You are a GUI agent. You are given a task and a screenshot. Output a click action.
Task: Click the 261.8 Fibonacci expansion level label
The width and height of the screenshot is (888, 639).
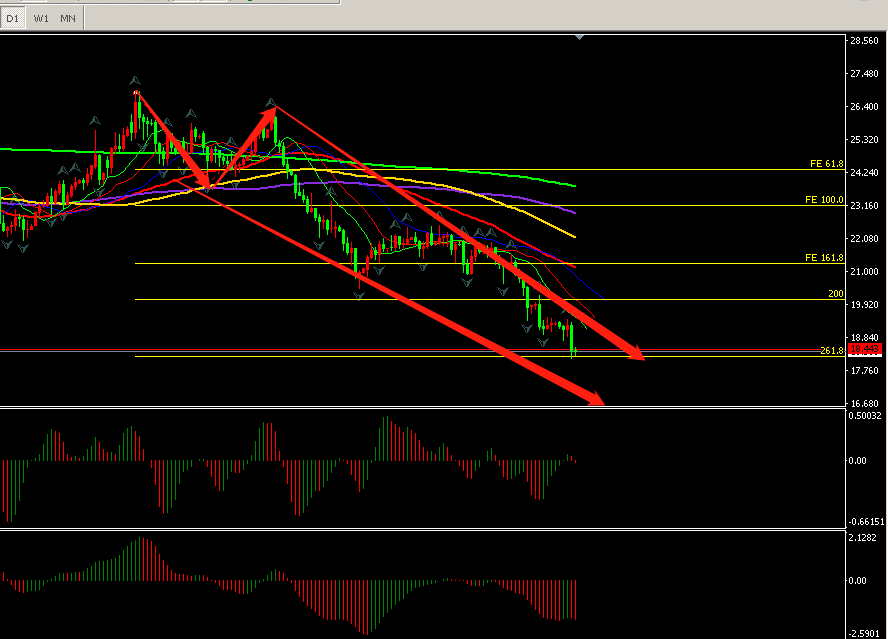832,351
